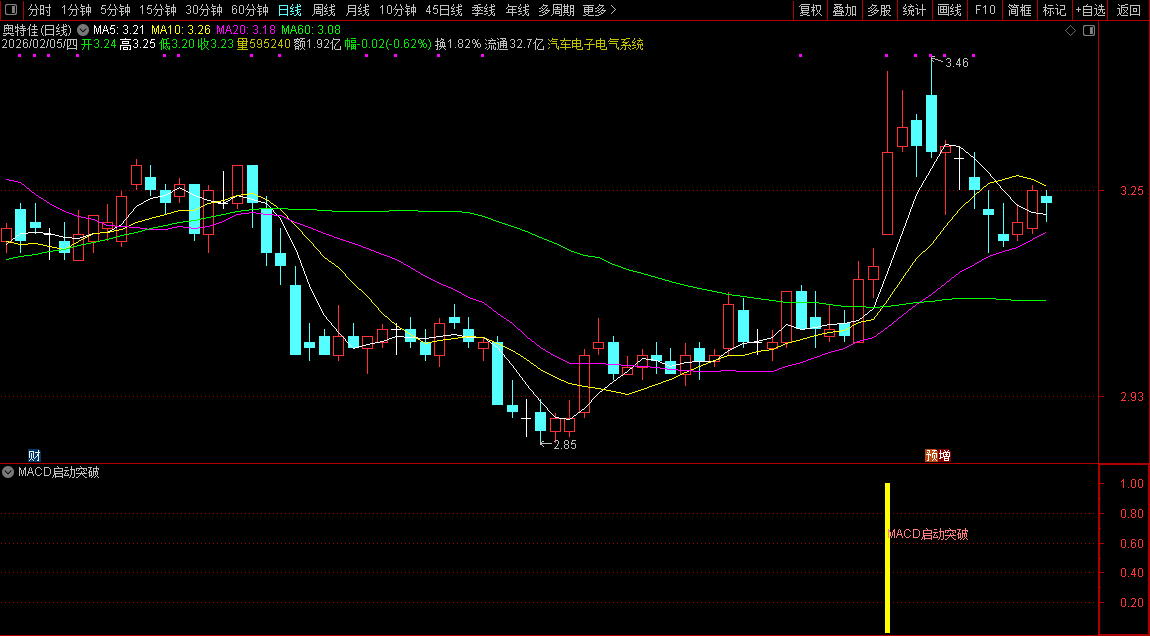Open the 统计 statistics tool

[914, 10]
